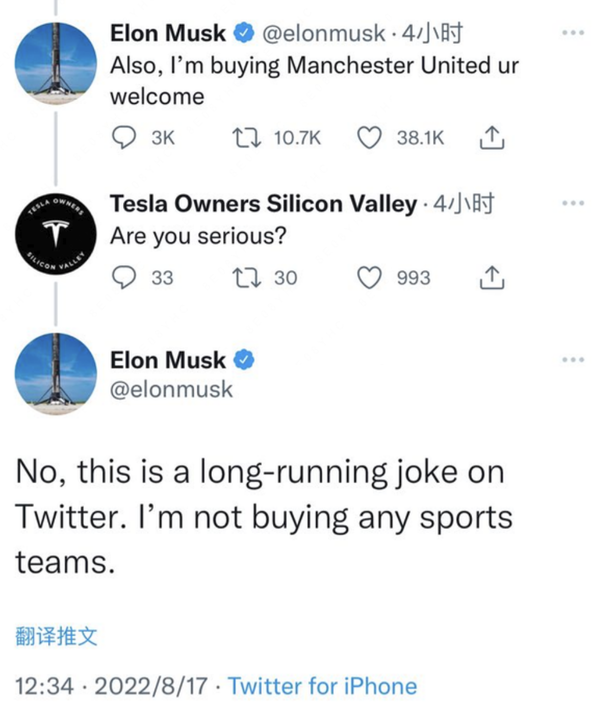Open more options on first Elon tweet
Viewport: 600px width, 702px height.
coord(572,33)
